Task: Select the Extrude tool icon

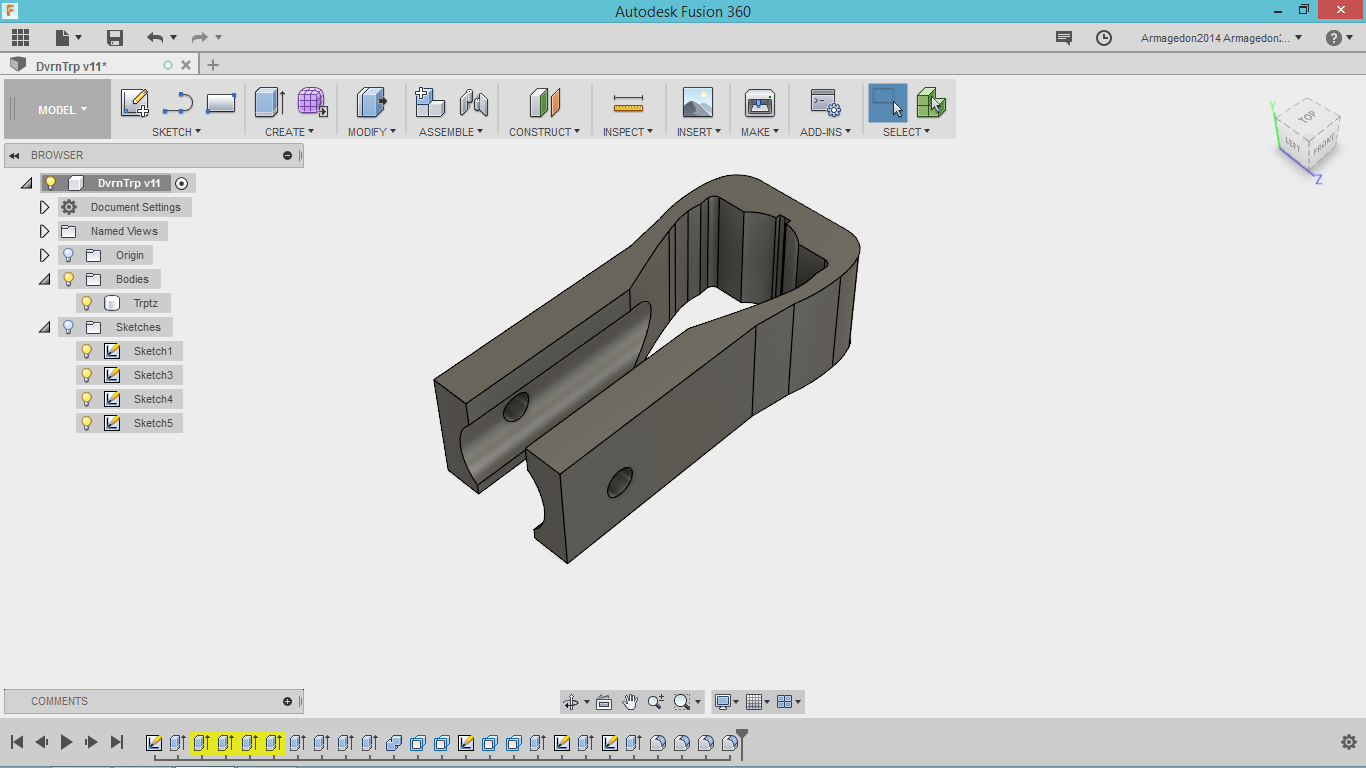Action: tap(269, 103)
